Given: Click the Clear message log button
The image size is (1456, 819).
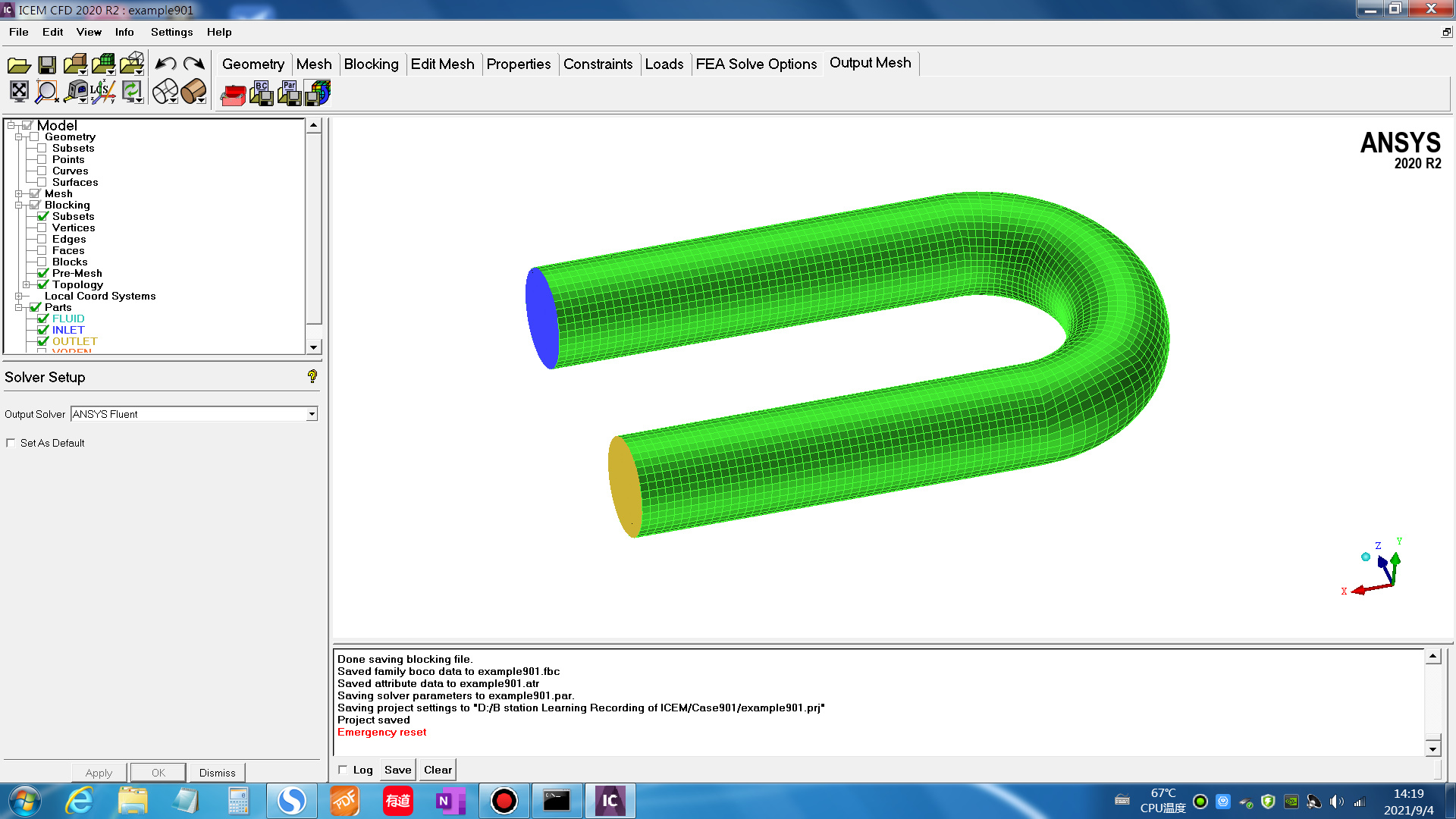Looking at the screenshot, I should click(x=438, y=770).
